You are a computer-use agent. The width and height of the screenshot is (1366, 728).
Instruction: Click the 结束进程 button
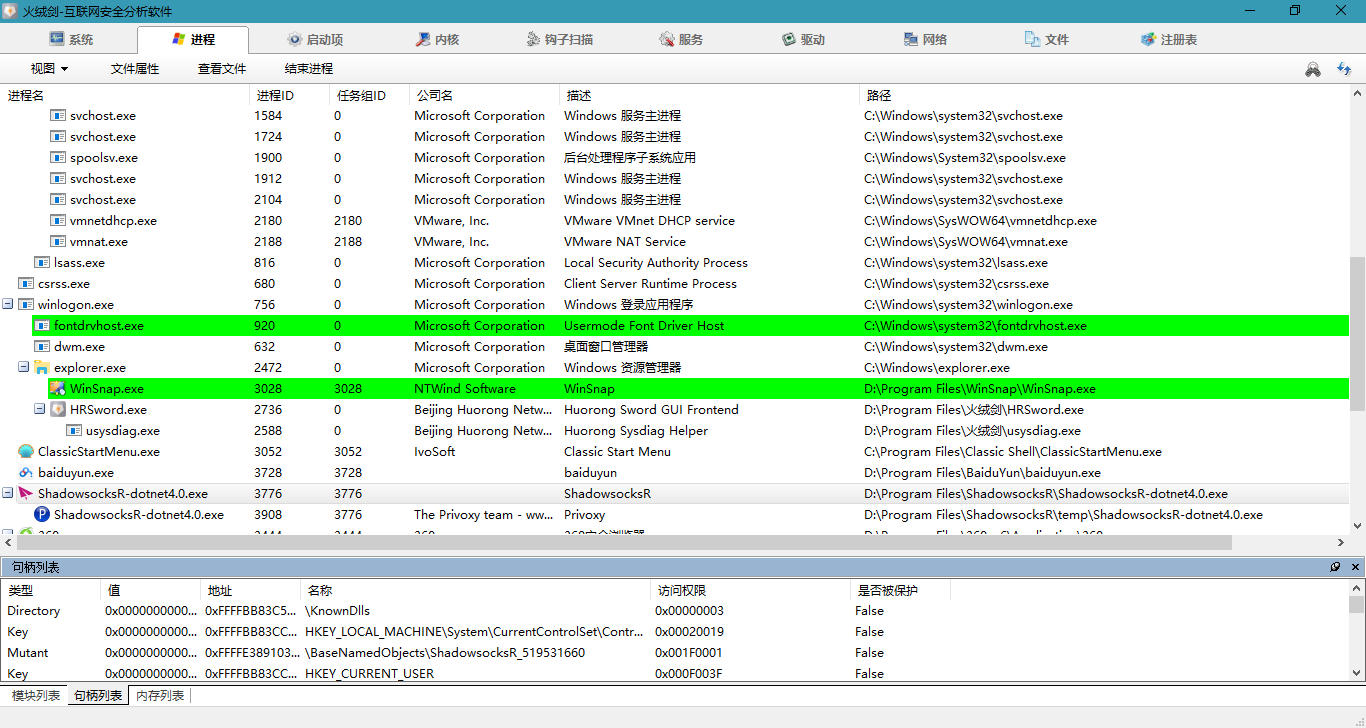click(308, 68)
